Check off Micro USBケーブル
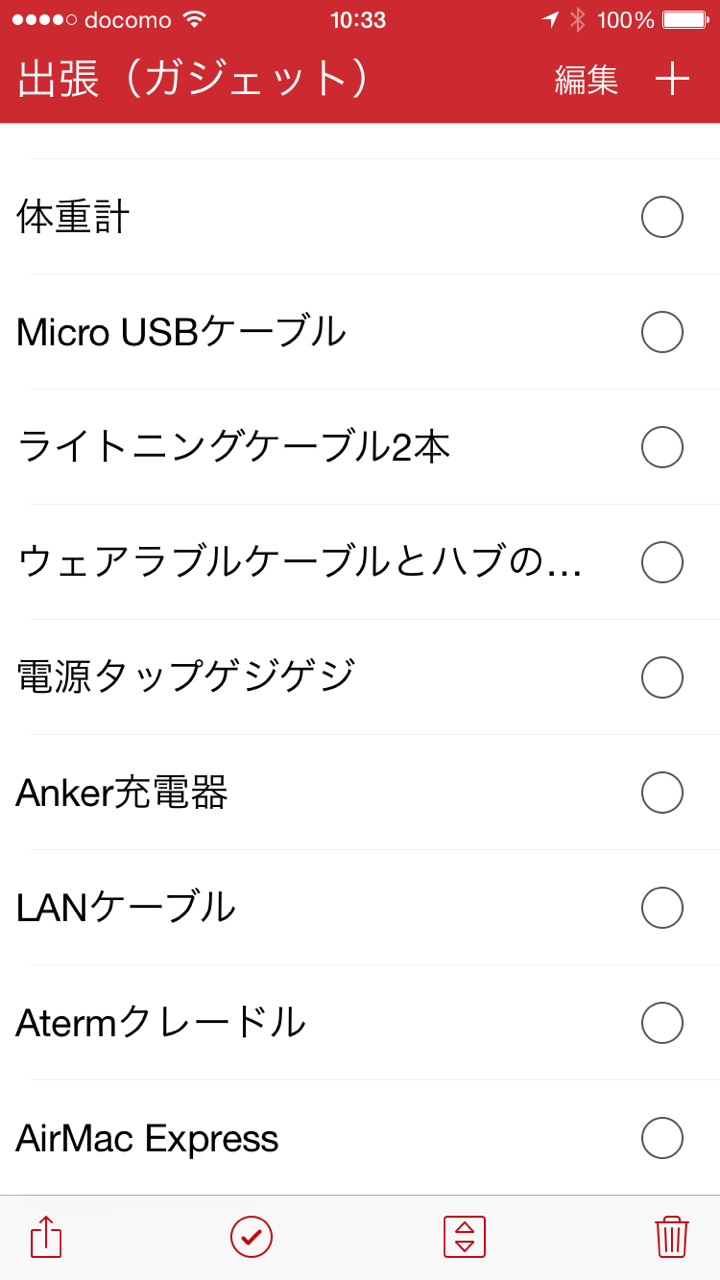720x1280 pixels. point(662,332)
